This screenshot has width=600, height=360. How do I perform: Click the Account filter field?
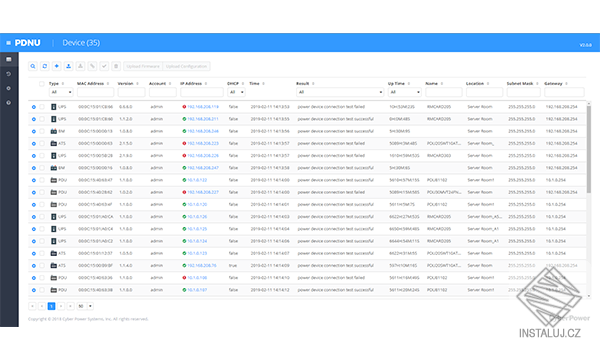coord(163,92)
